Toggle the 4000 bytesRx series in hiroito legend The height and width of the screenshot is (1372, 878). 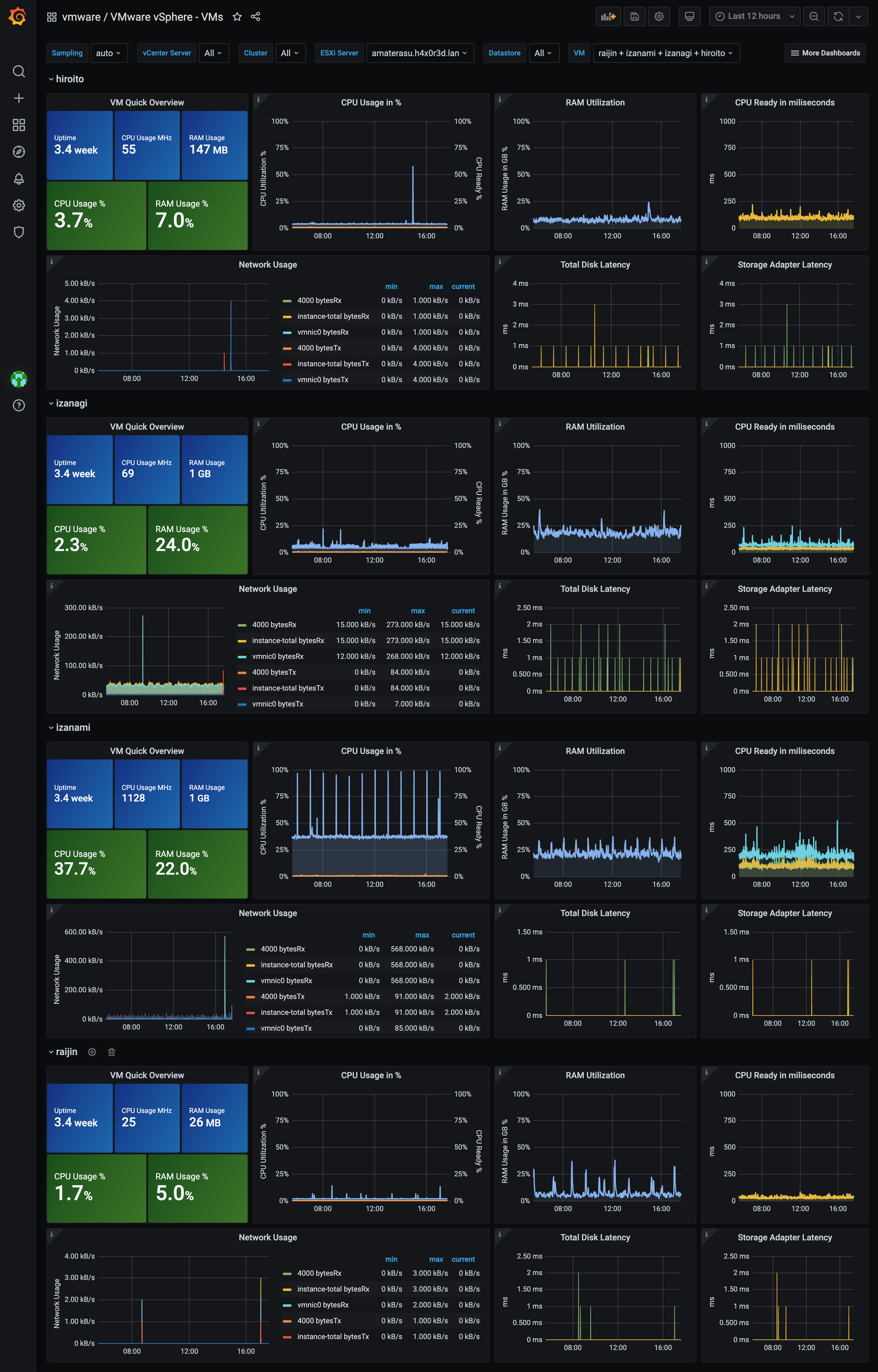click(x=319, y=300)
